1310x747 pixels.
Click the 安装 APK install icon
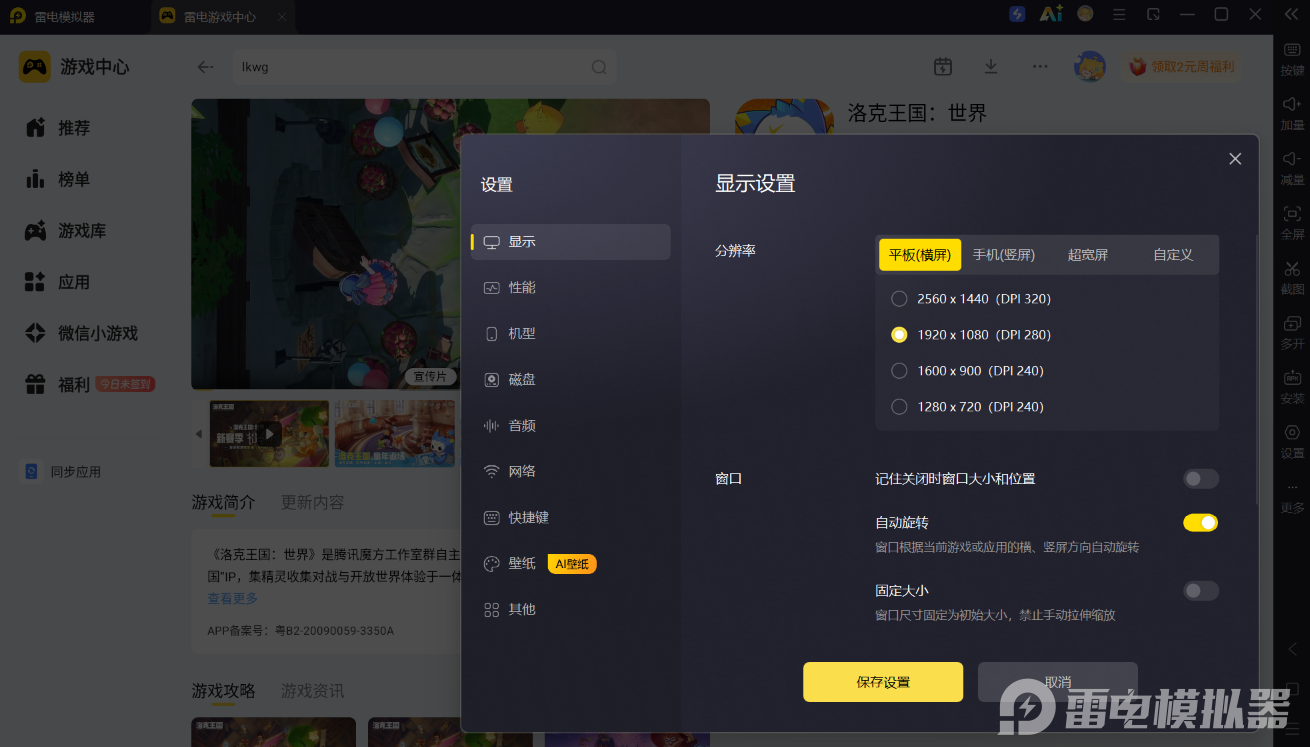pos(1292,387)
